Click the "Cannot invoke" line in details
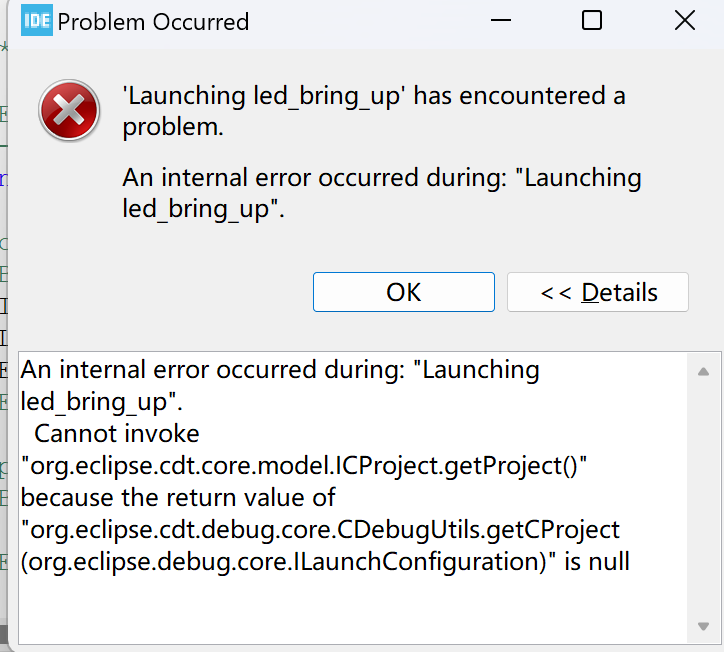 point(117,434)
